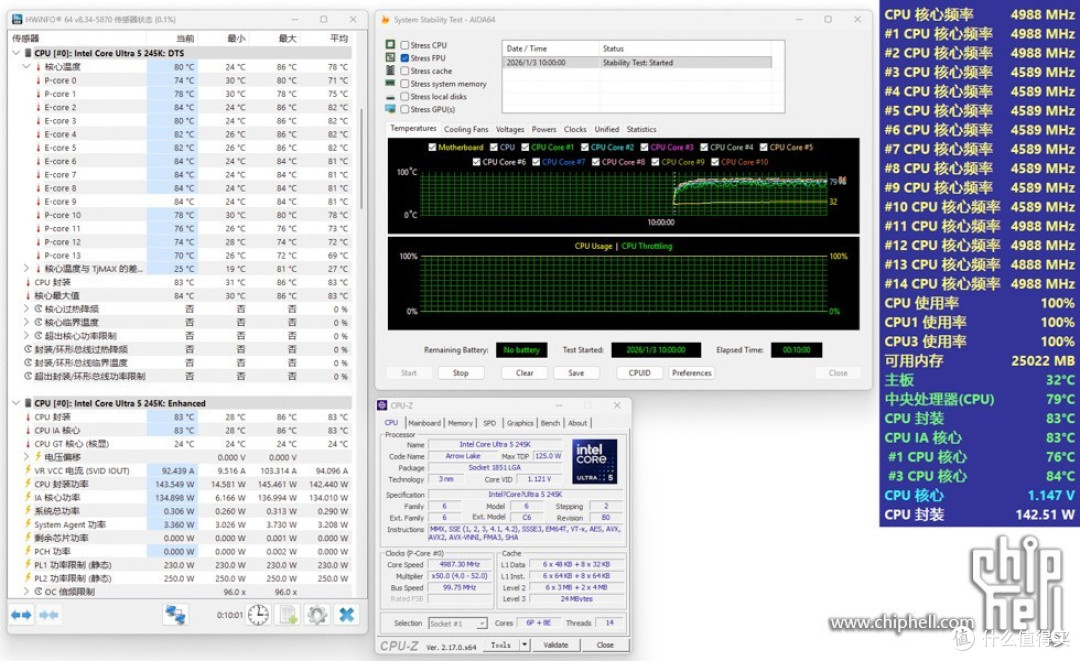Collapse the CPU [#0] DTS sensor group

pyautogui.click(x=16, y=53)
